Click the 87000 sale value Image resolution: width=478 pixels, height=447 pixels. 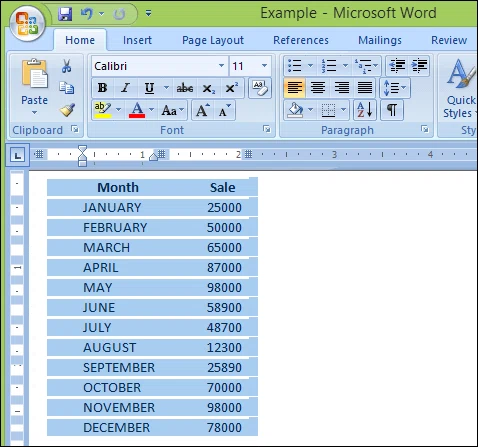tap(224, 267)
